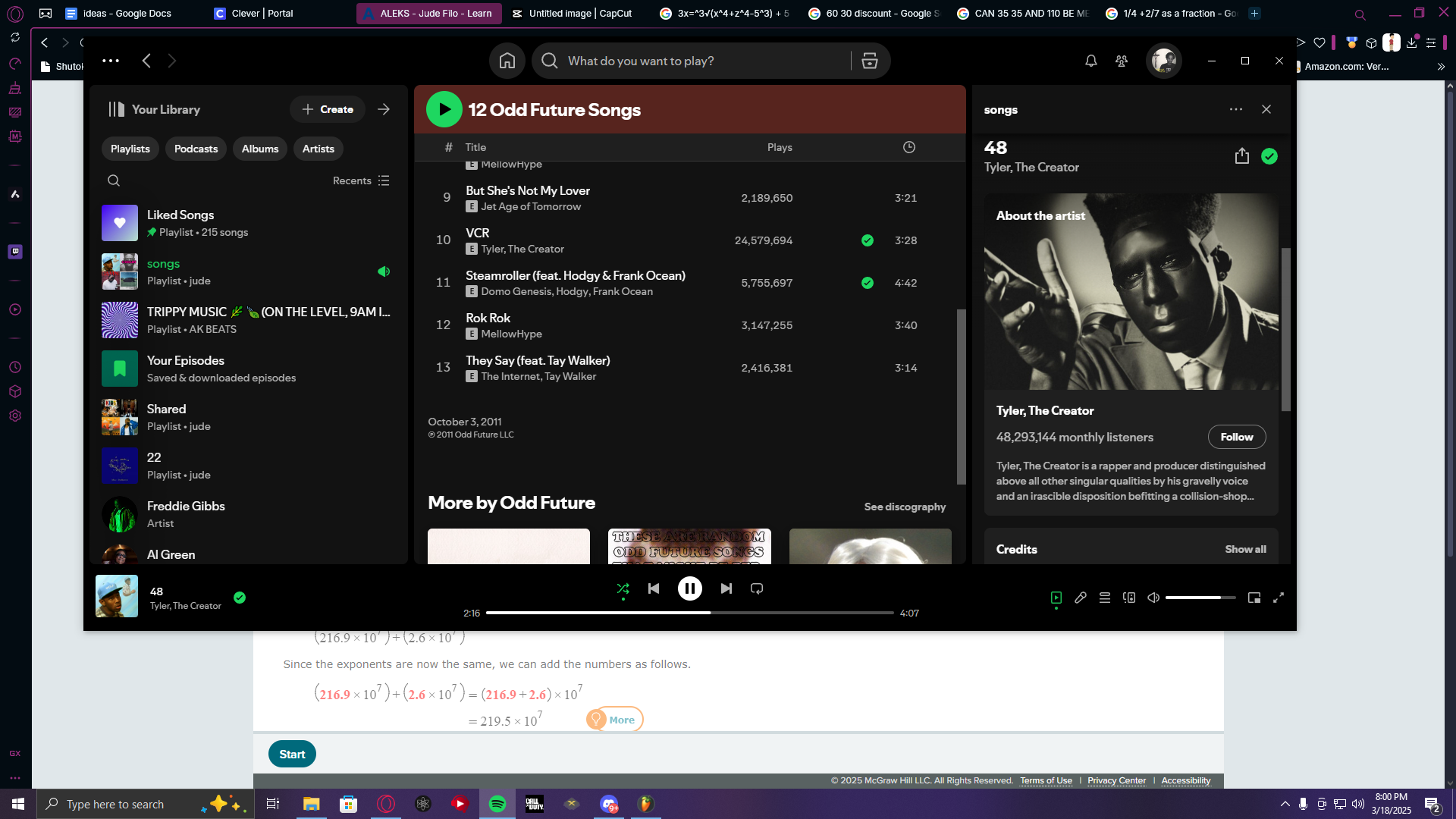Filter library by Albums
The image size is (1456, 819).
[x=260, y=149]
